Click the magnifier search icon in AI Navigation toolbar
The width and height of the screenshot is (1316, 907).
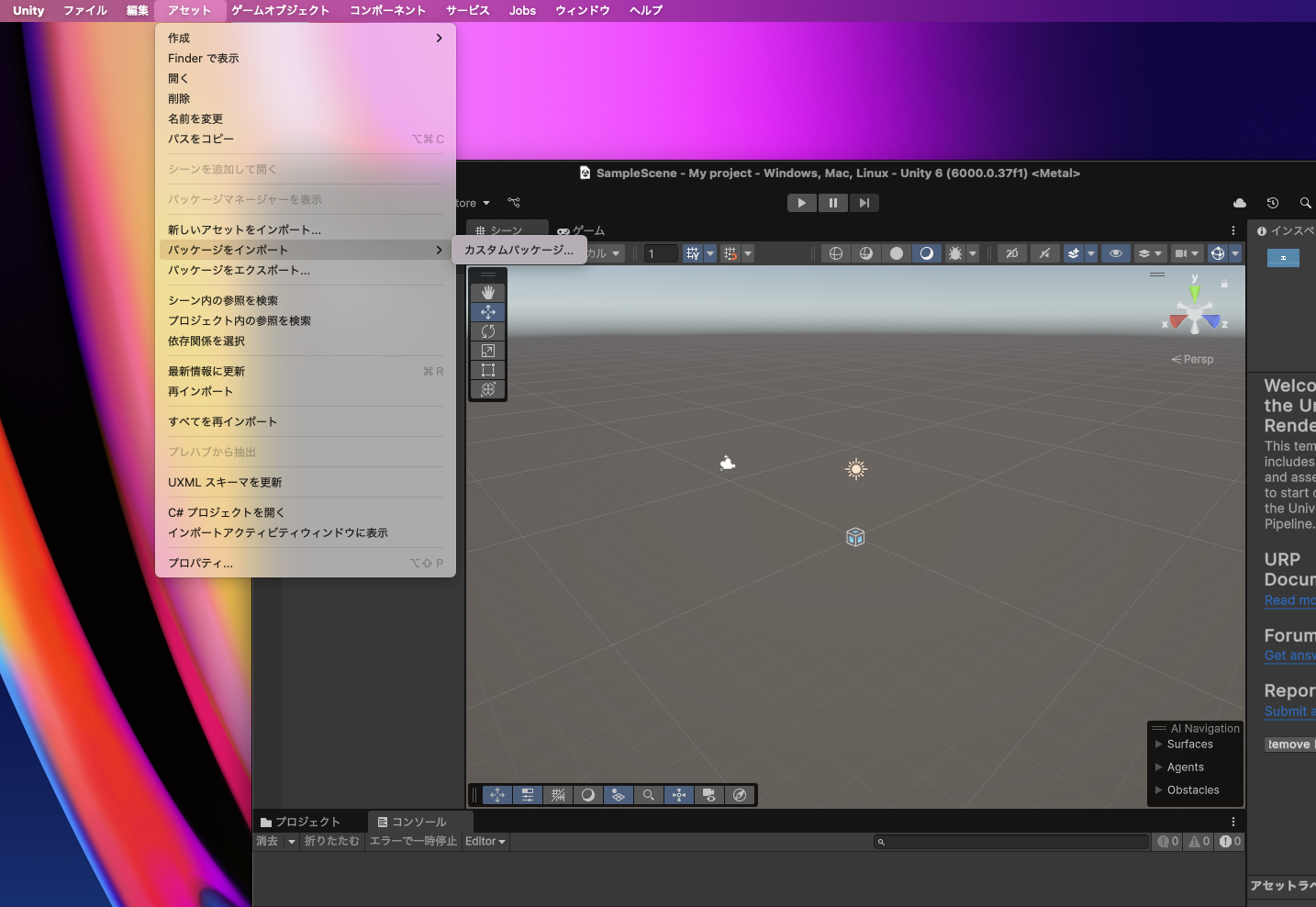[x=648, y=795]
